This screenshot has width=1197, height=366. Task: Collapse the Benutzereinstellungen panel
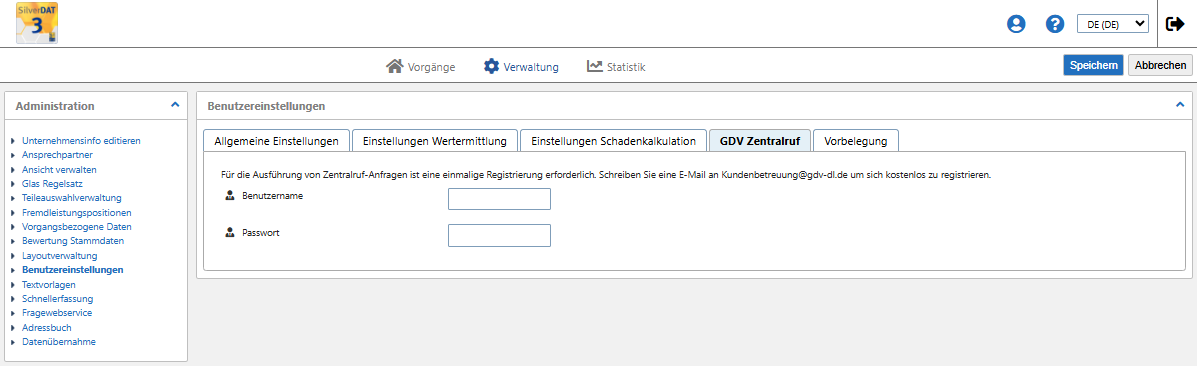click(x=1179, y=105)
